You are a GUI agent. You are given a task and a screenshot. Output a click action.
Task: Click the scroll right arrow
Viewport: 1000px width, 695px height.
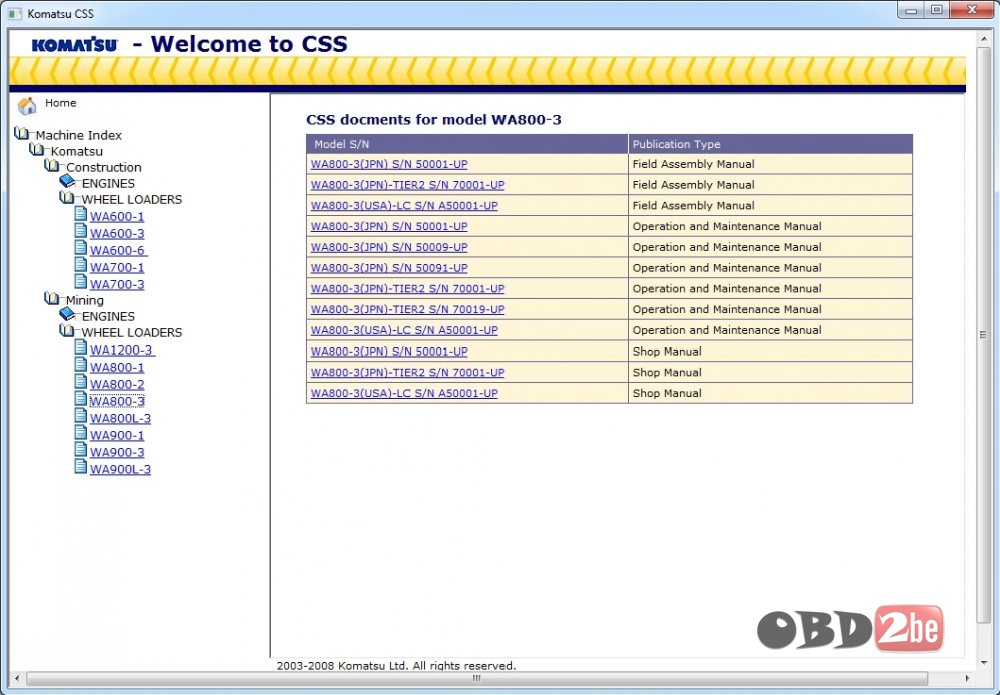tap(967, 678)
